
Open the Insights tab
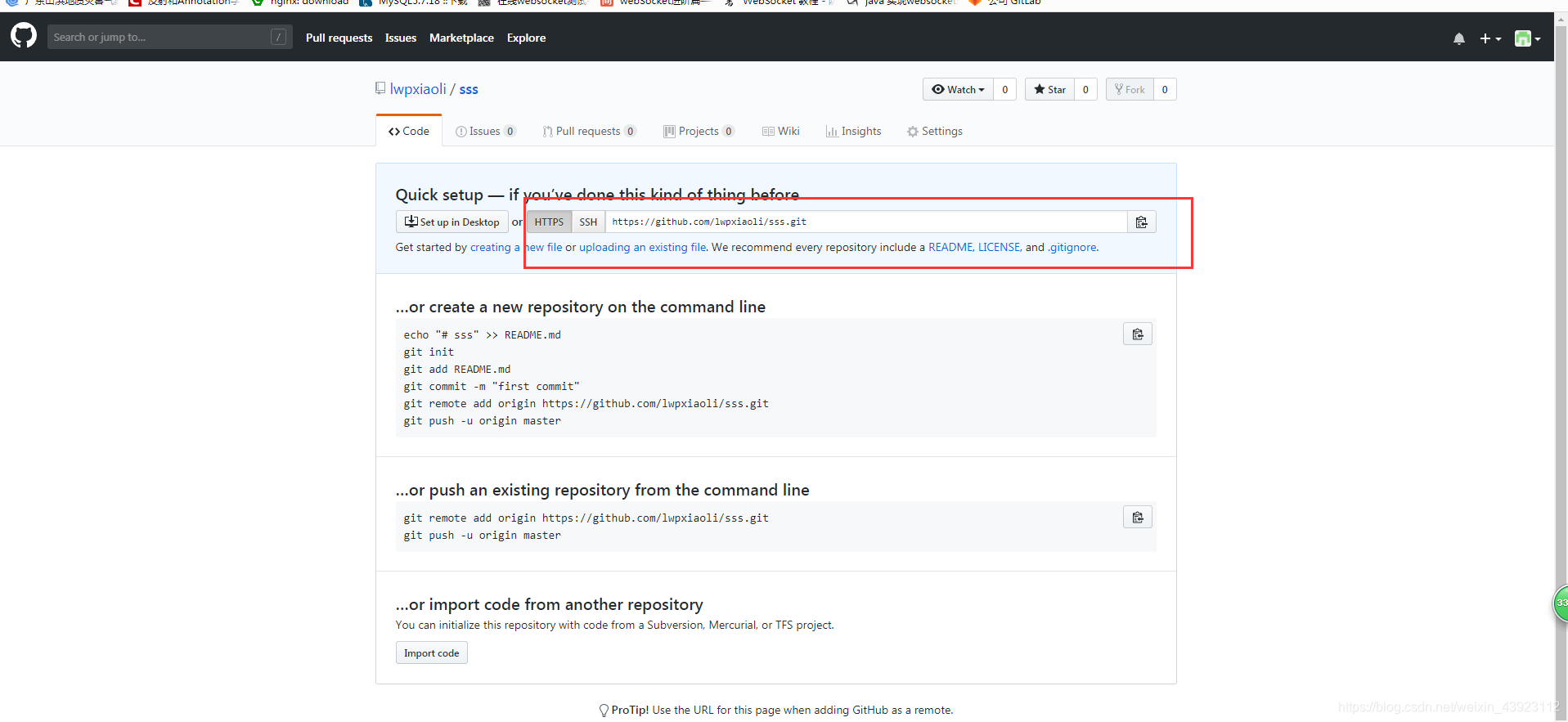[x=854, y=131]
